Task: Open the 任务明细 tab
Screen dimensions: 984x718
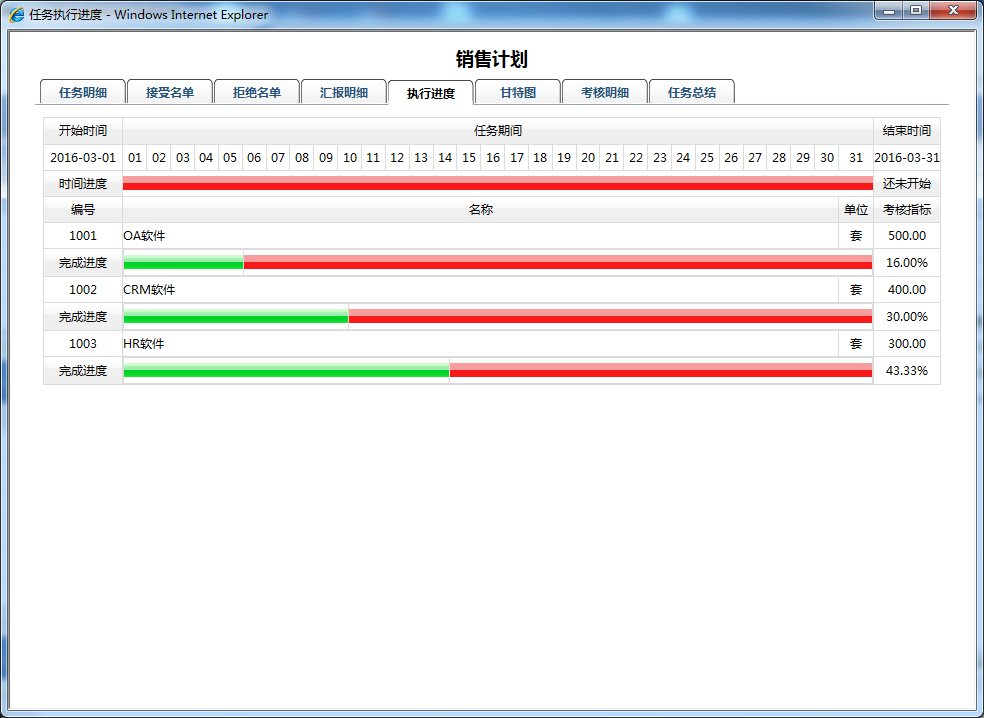Action: pos(83,92)
